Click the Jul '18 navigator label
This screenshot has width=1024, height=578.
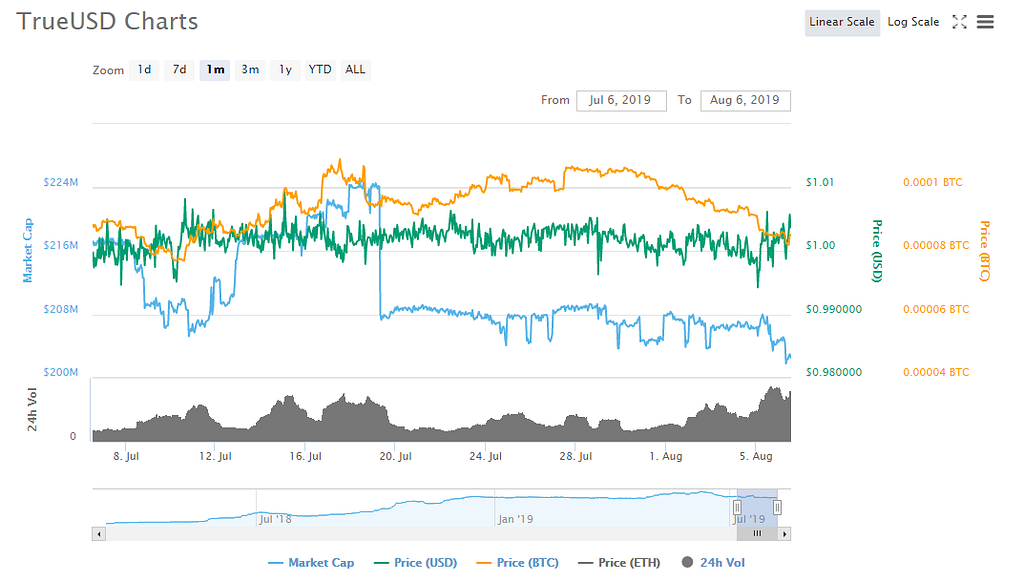[275, 519]
